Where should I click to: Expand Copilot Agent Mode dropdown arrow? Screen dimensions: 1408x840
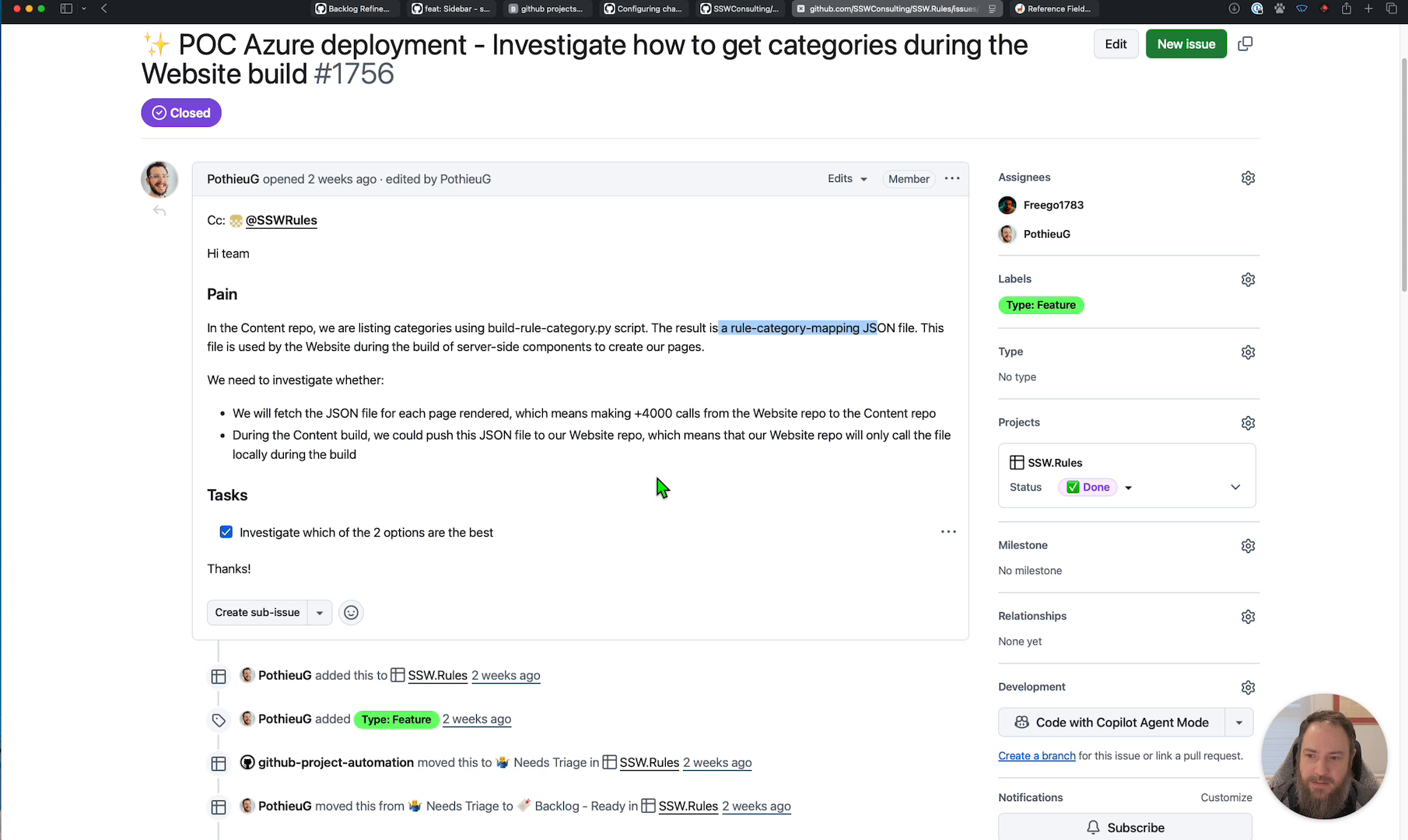1239,723
